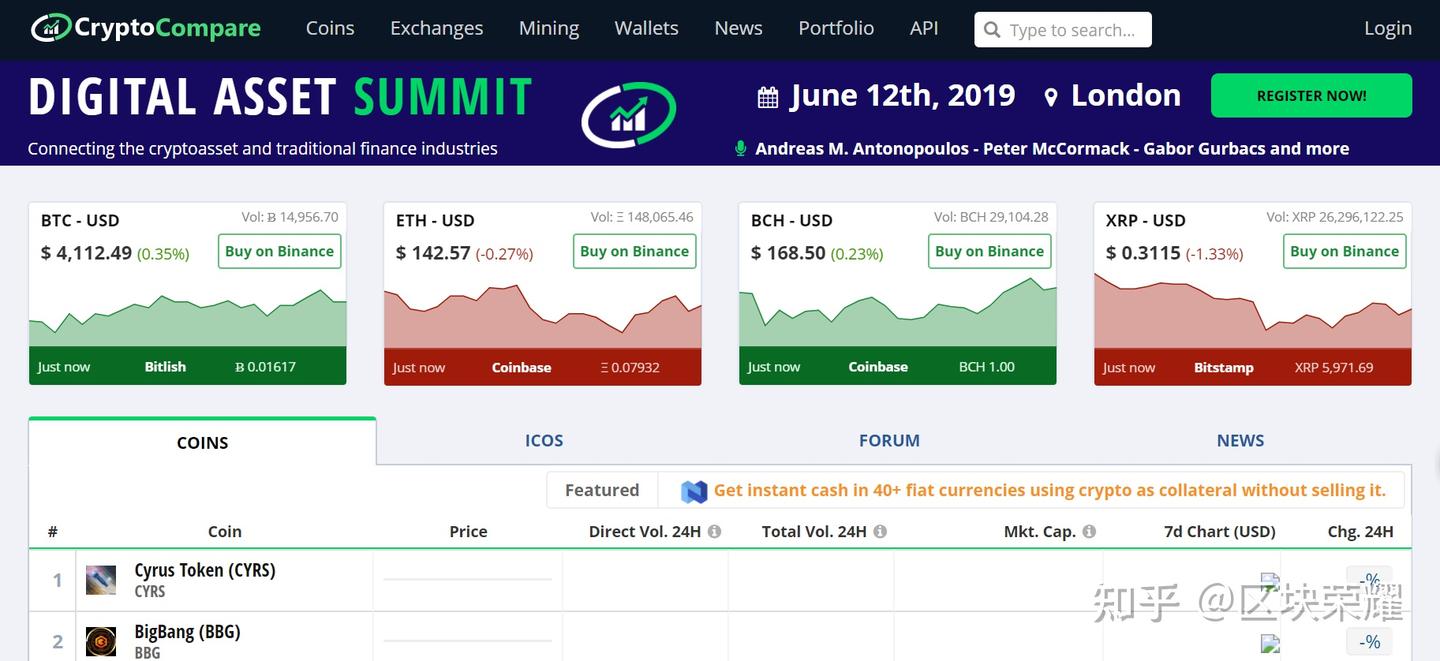Click the info icon beside Mkt. Cap.
Viewport: 1440px width, 661px height.
1089,532
